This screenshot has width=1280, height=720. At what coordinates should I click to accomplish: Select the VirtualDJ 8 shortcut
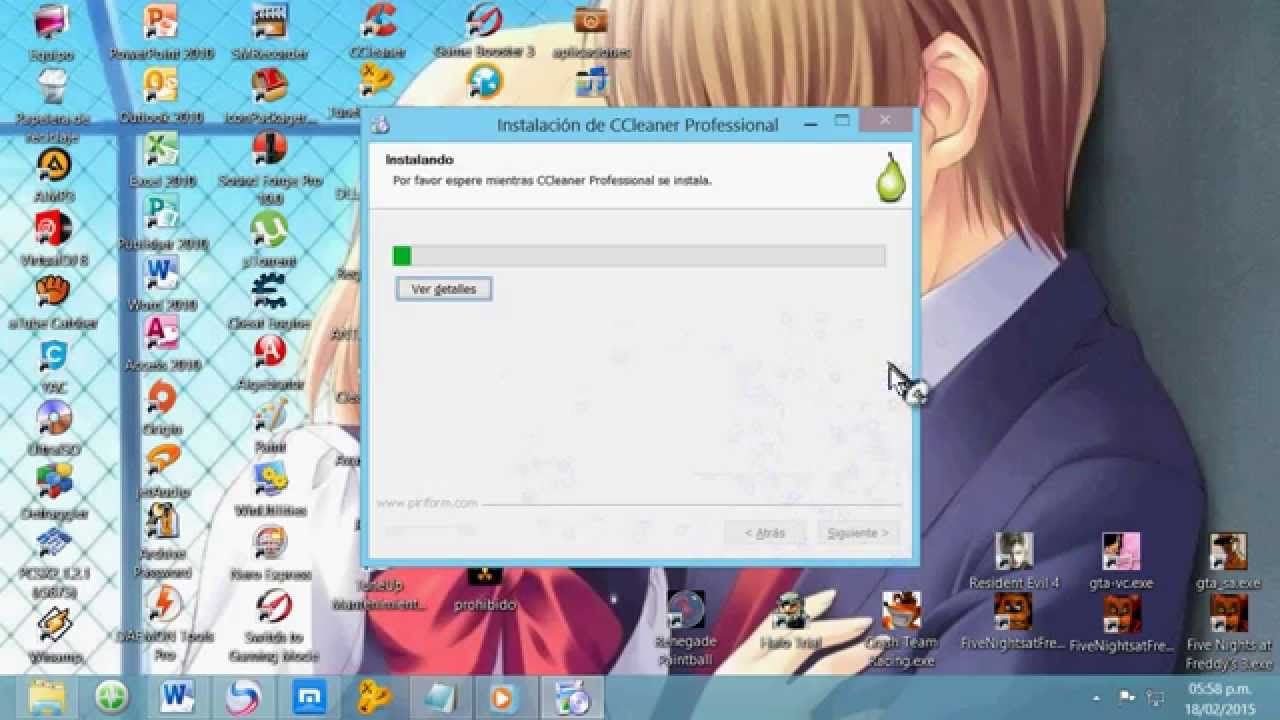54,240
